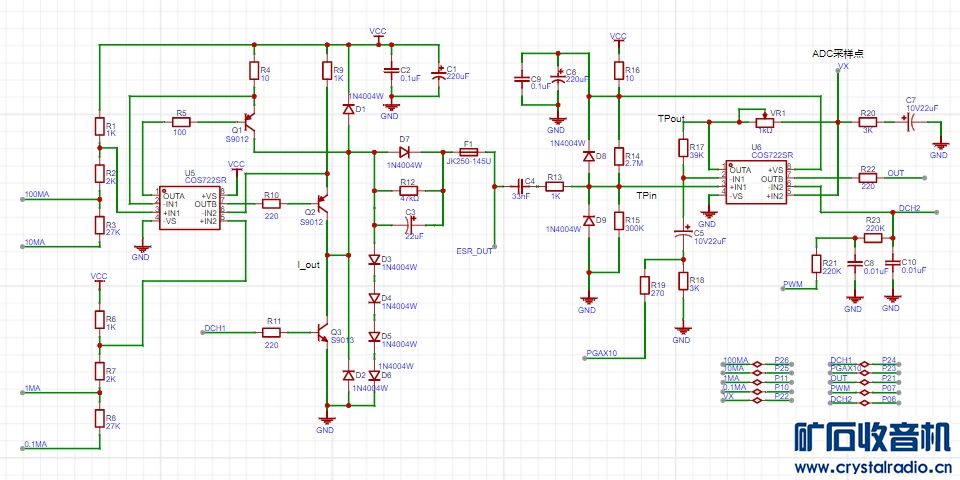Select the 33nF value of C4
The height and width of the screenshot is (480, 960).
520,197
